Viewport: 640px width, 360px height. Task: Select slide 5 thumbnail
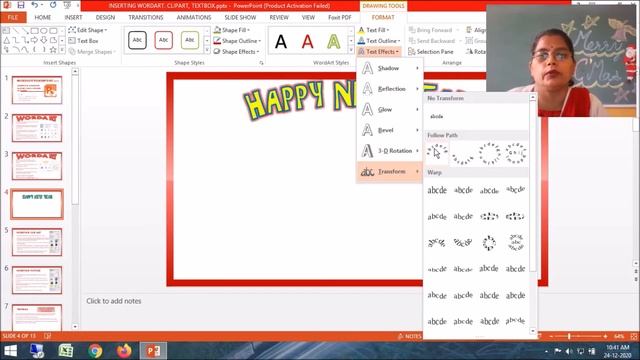[x=37, y=242]
